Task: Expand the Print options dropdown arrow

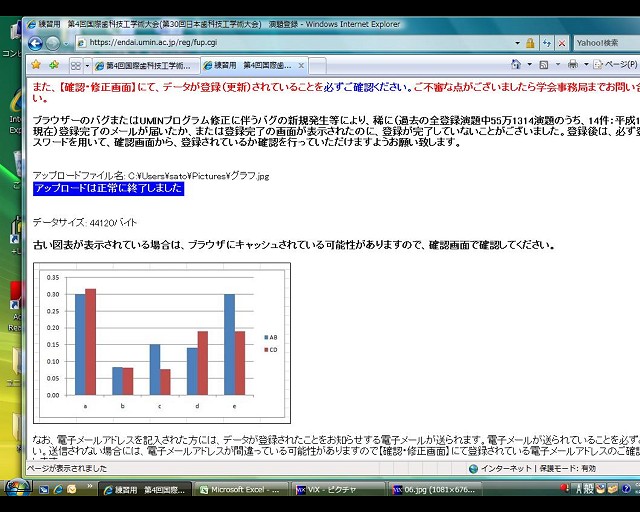Action: click(x=586, y=65)
